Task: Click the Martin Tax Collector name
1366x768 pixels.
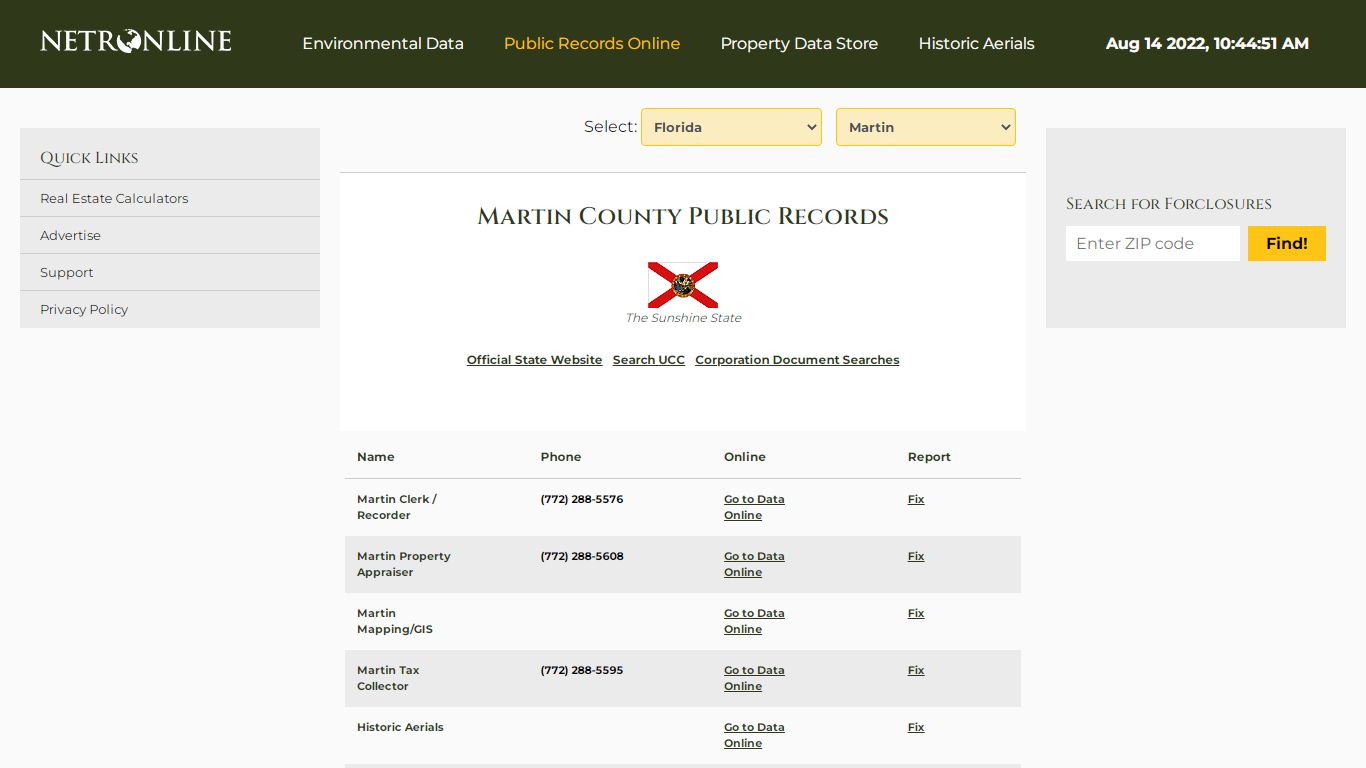Action: click(388, 678)
